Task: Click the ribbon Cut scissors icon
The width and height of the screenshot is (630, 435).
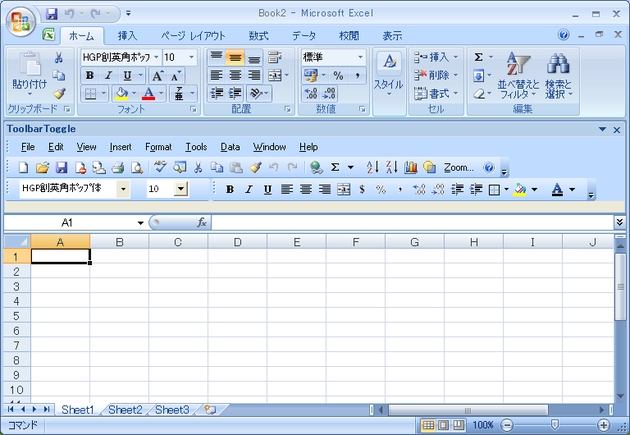Action: (x=59, y=57)
